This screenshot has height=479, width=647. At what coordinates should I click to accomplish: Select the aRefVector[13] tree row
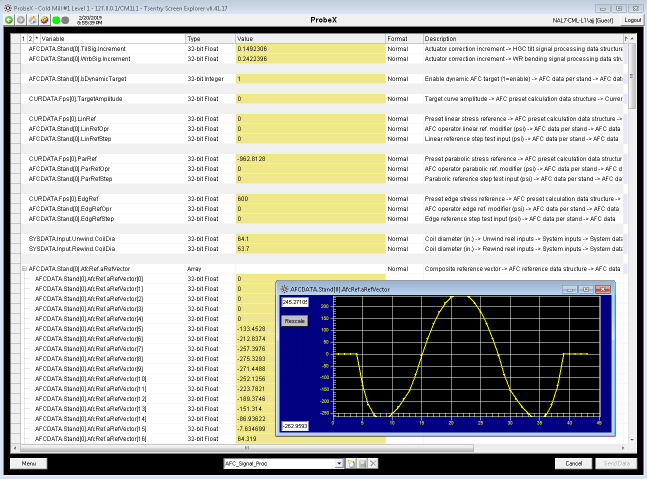click(90, 409)
